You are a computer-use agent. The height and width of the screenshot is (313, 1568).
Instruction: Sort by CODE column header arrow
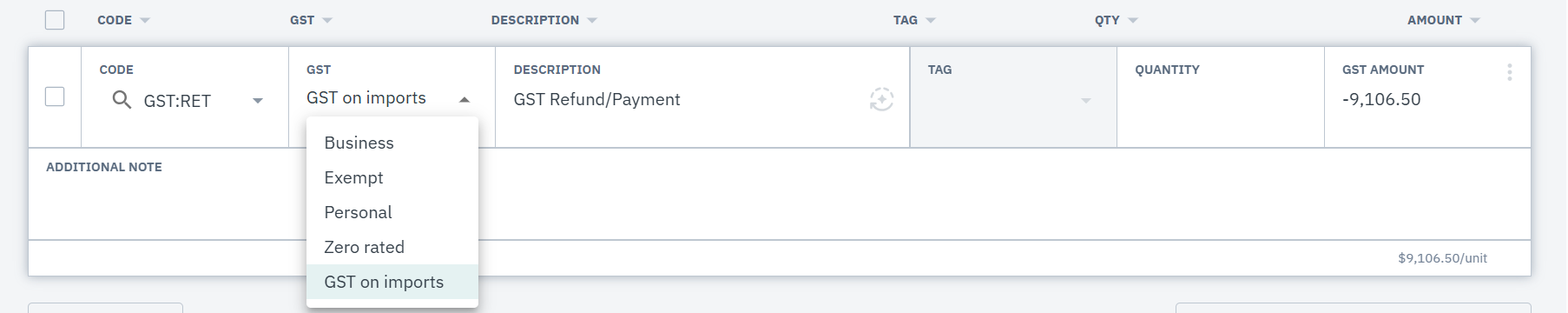[x=145, y=20]
